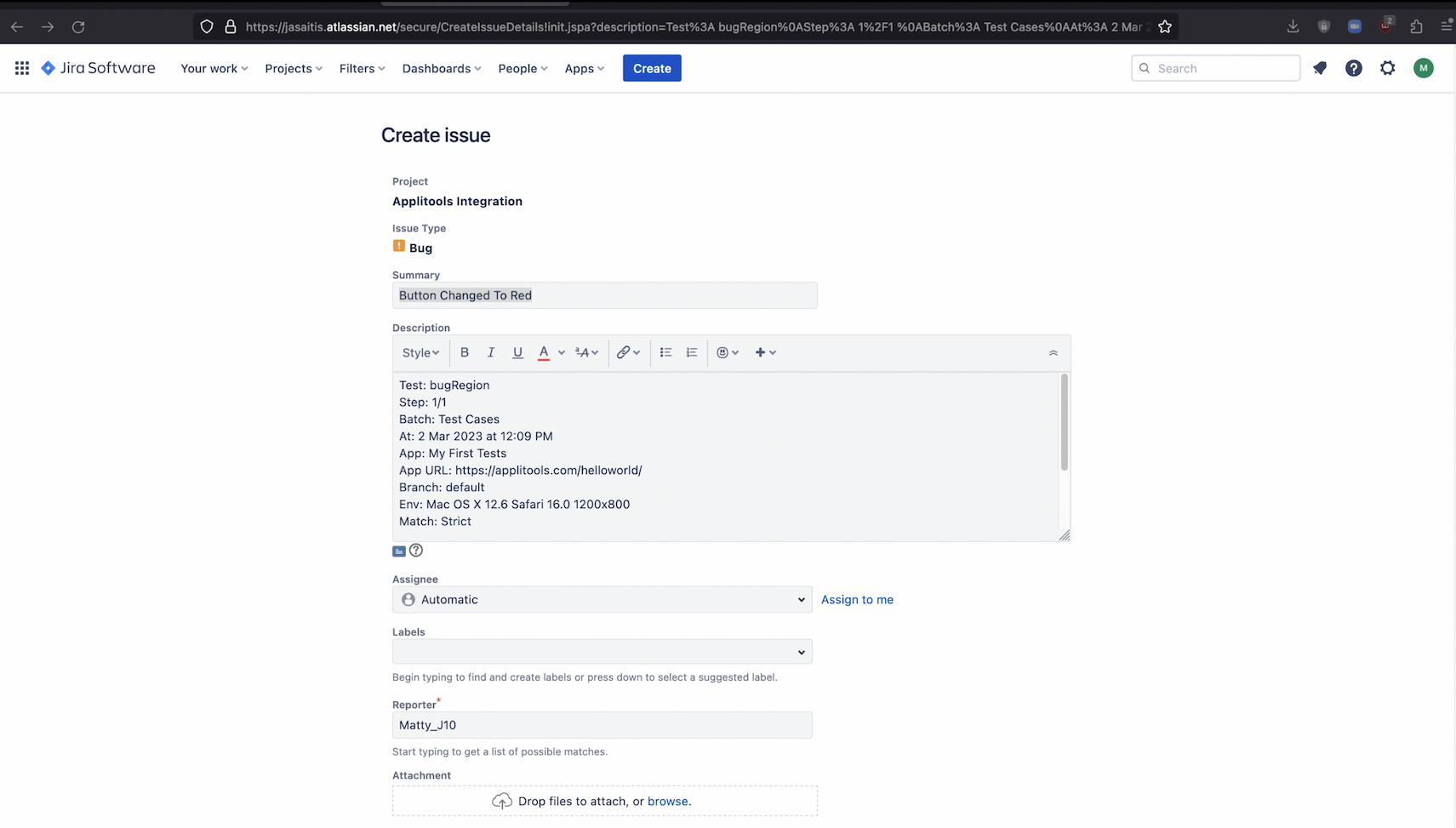This screenshot has width=1456, height=828.
Task: Click the Bug issue type text
Action: pyautogui.click(x=420, y=248)
